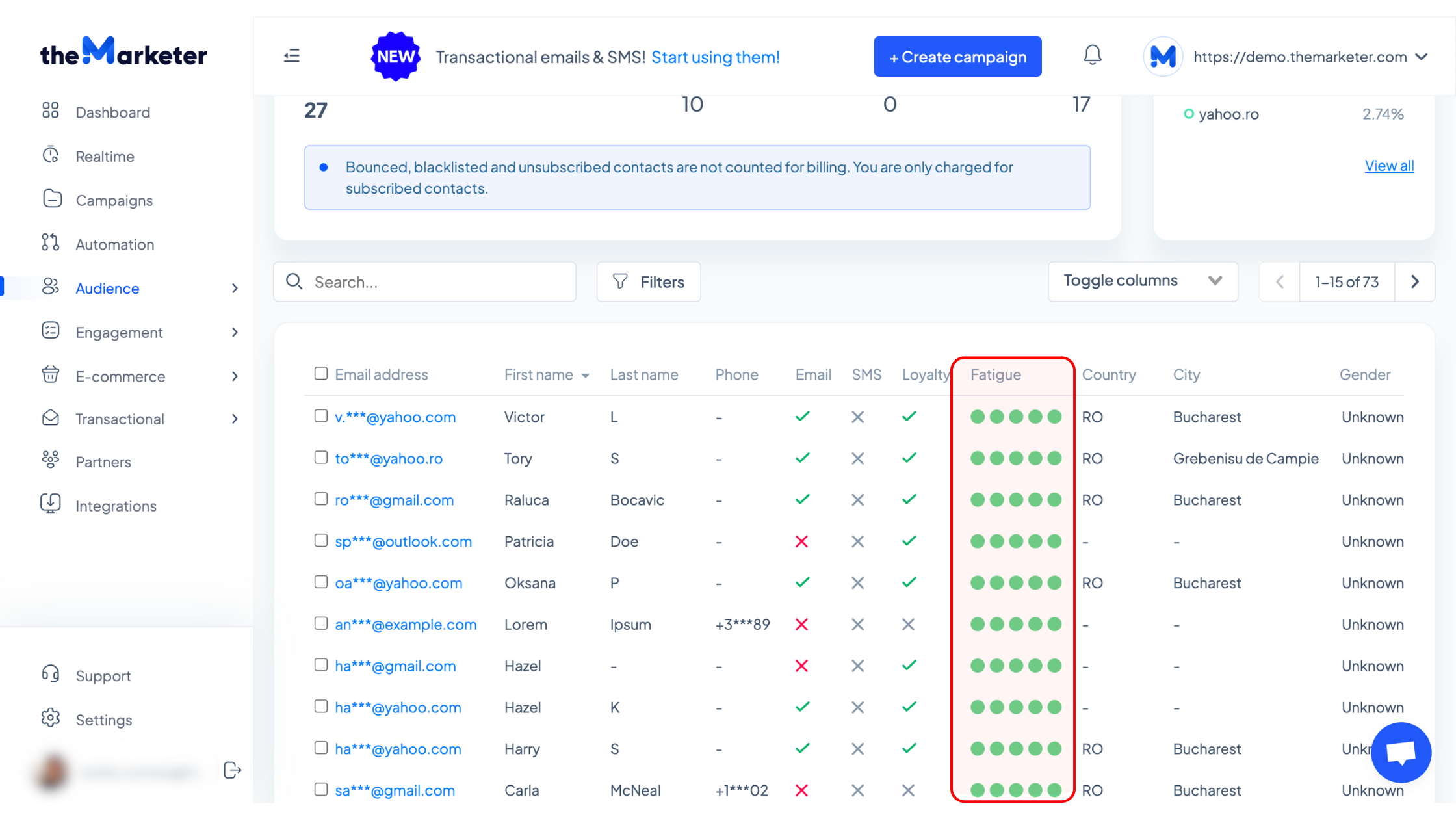Open the Filters button

coord(649,281)
